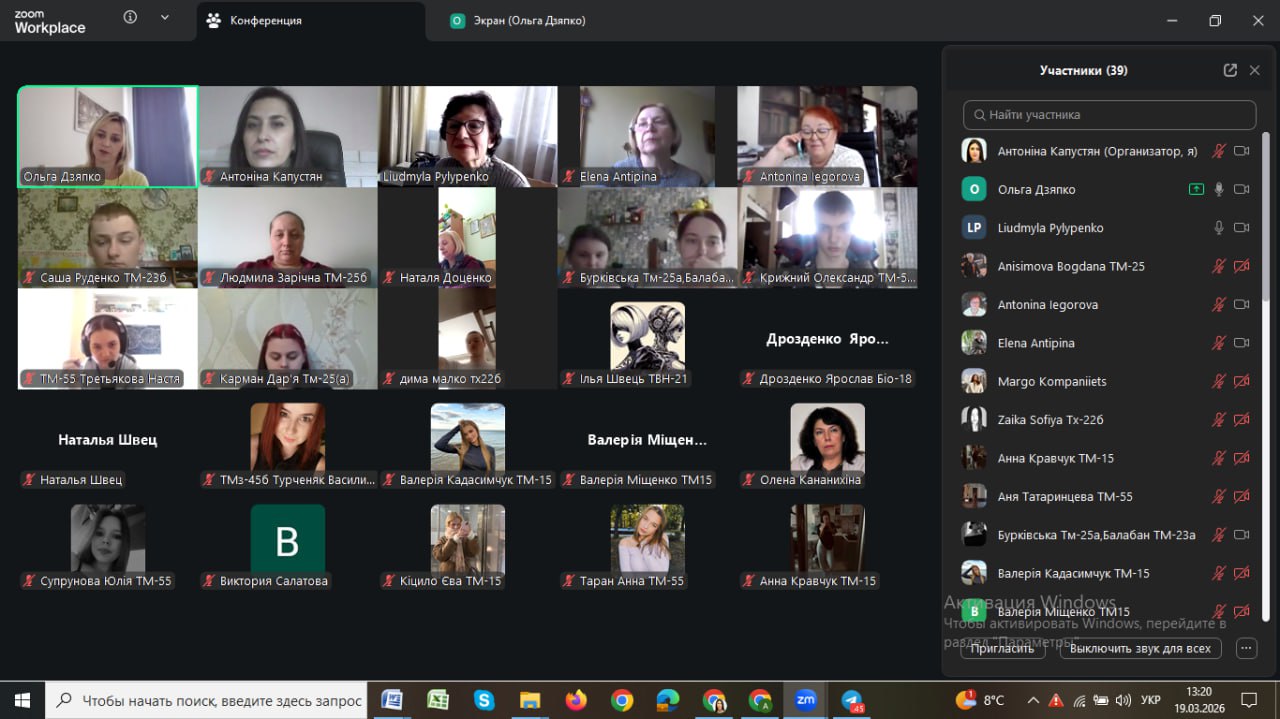The height and width of the screenshot is (719, 1280).
Task: Open the more options button in participants panel
Action: [1246, 648]
